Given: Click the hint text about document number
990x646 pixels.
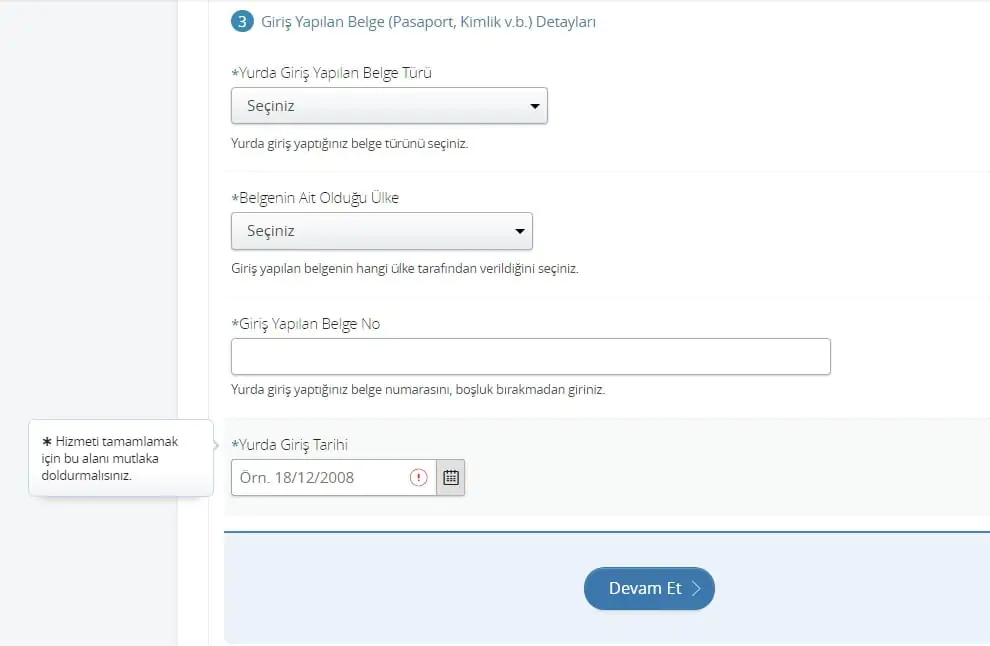Looking at the screenshot, I should (x=418, y=389).
